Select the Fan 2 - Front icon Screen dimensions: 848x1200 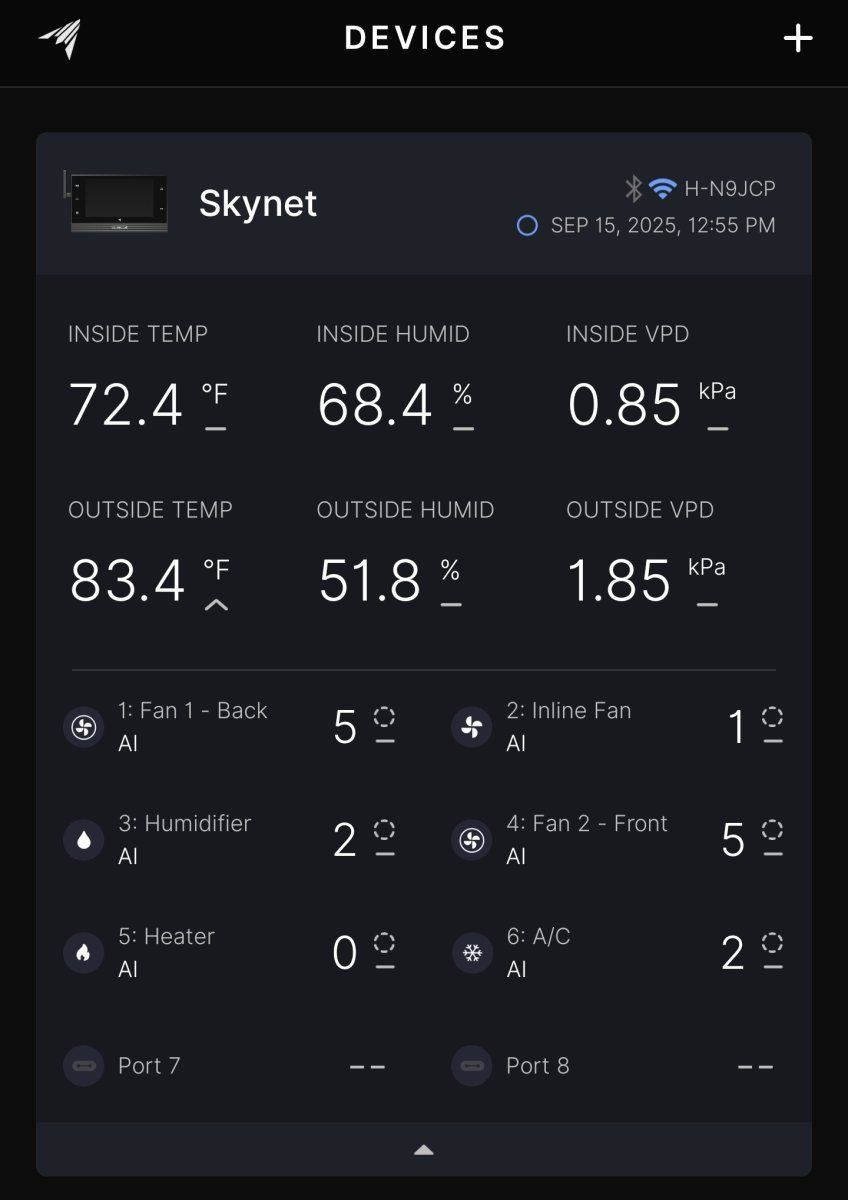point(472,840)
